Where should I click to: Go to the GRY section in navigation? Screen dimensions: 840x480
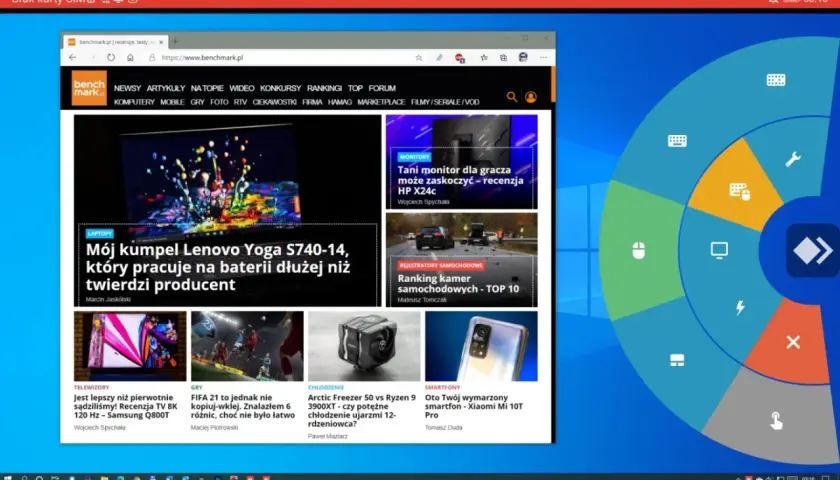(198, 102)
